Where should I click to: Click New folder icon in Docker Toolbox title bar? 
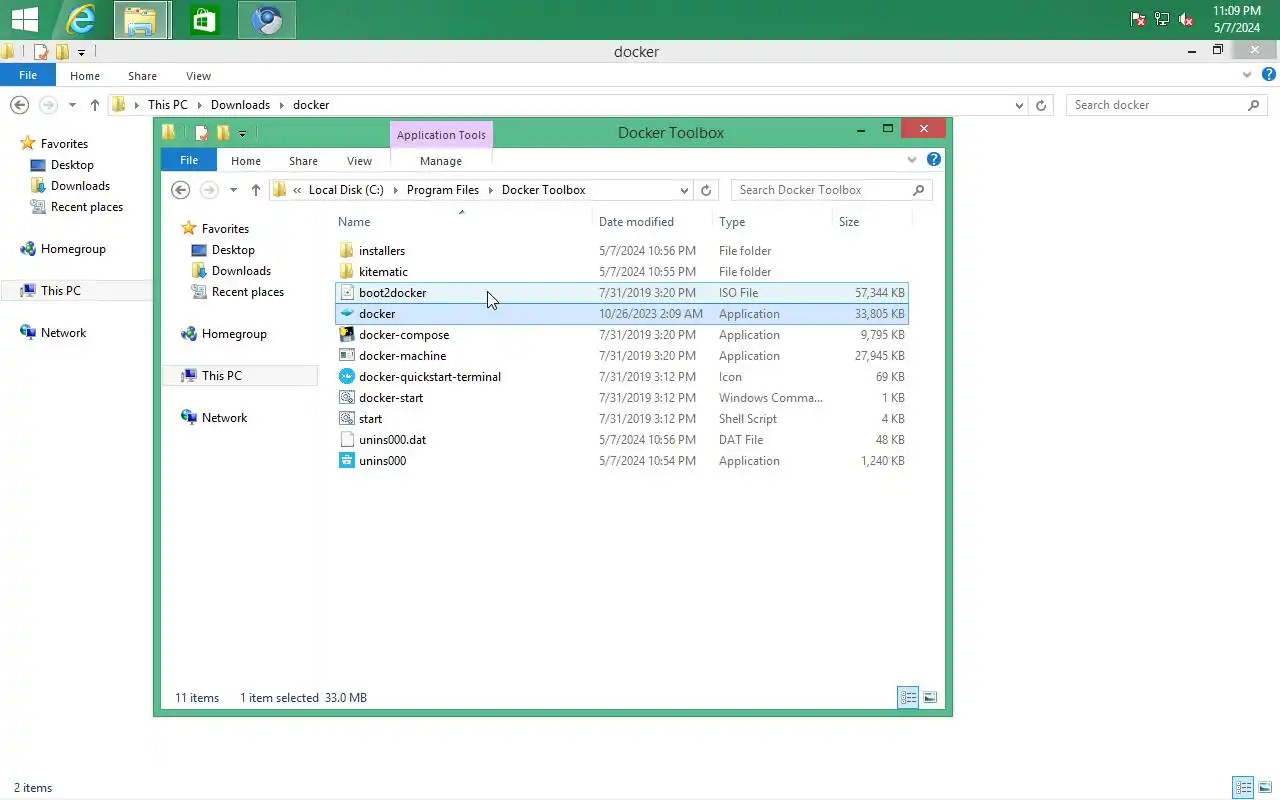pyautogui.click(x=223, y=132)
